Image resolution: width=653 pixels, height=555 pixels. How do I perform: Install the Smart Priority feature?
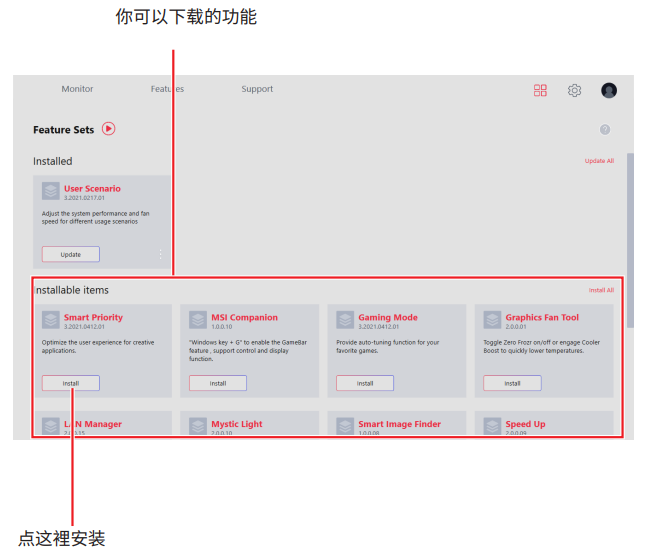click(71, 383)
